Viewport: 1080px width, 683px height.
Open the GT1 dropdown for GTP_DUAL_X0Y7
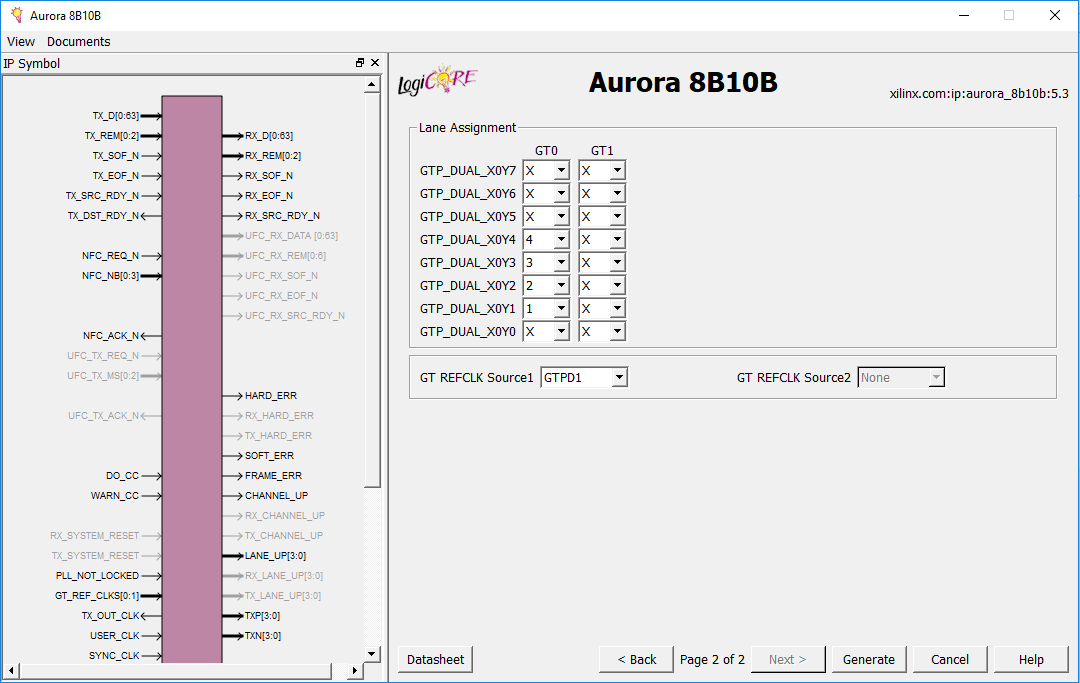(618, 170)
